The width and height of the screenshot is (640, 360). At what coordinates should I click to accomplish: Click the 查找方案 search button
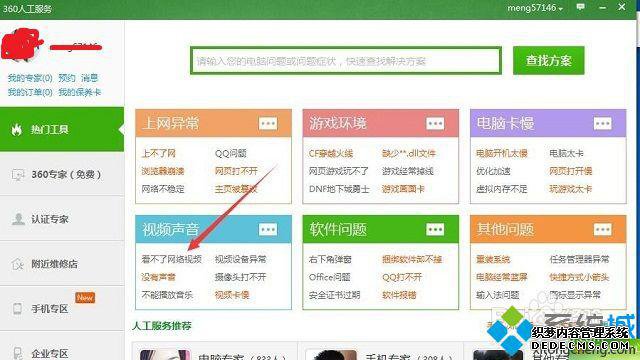pyautogui.click(x=549, y=60)
